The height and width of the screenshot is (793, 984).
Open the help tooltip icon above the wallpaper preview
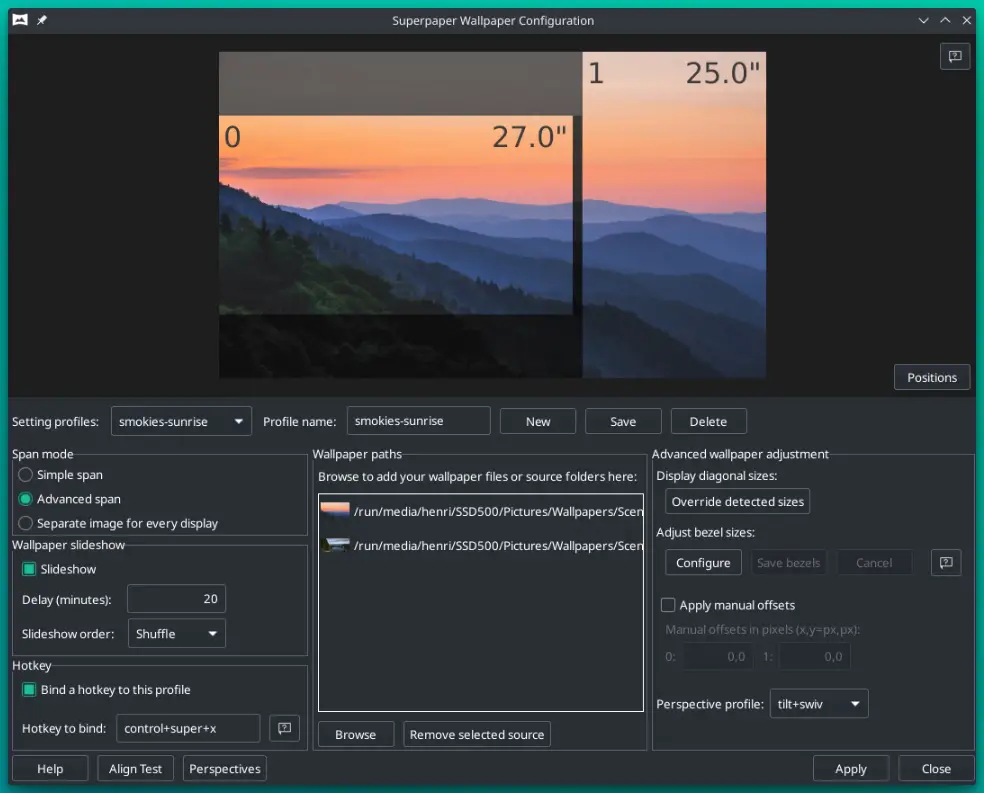point(954,56)
